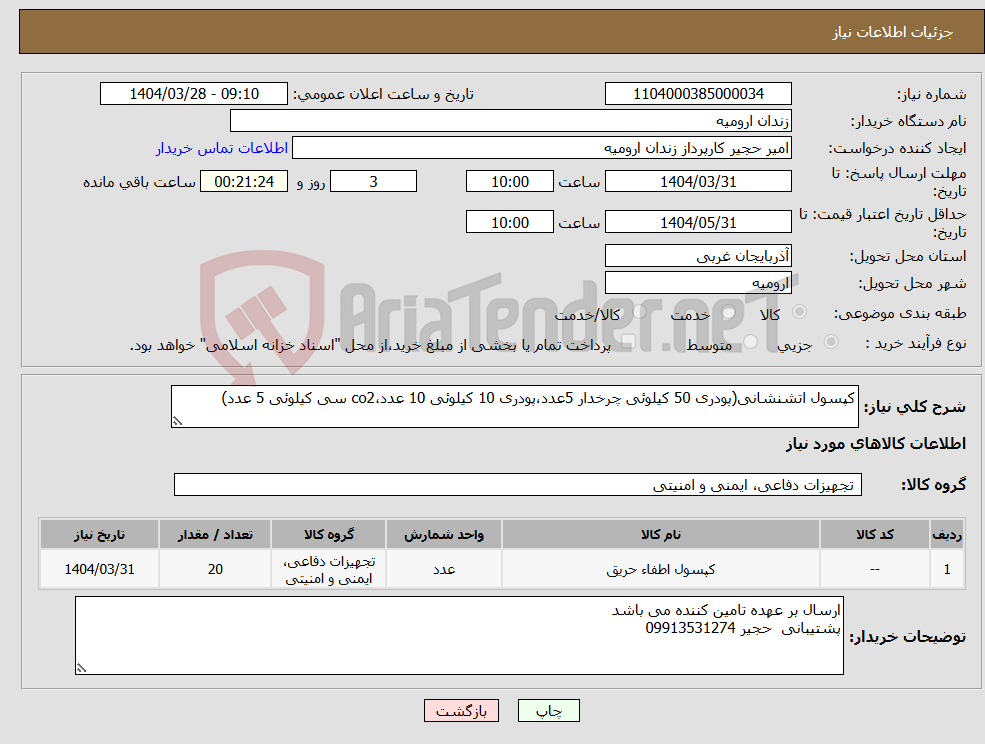Toggle the Islamic treasury payment checkbox
The image size is (985, 744).
point(628,342)
